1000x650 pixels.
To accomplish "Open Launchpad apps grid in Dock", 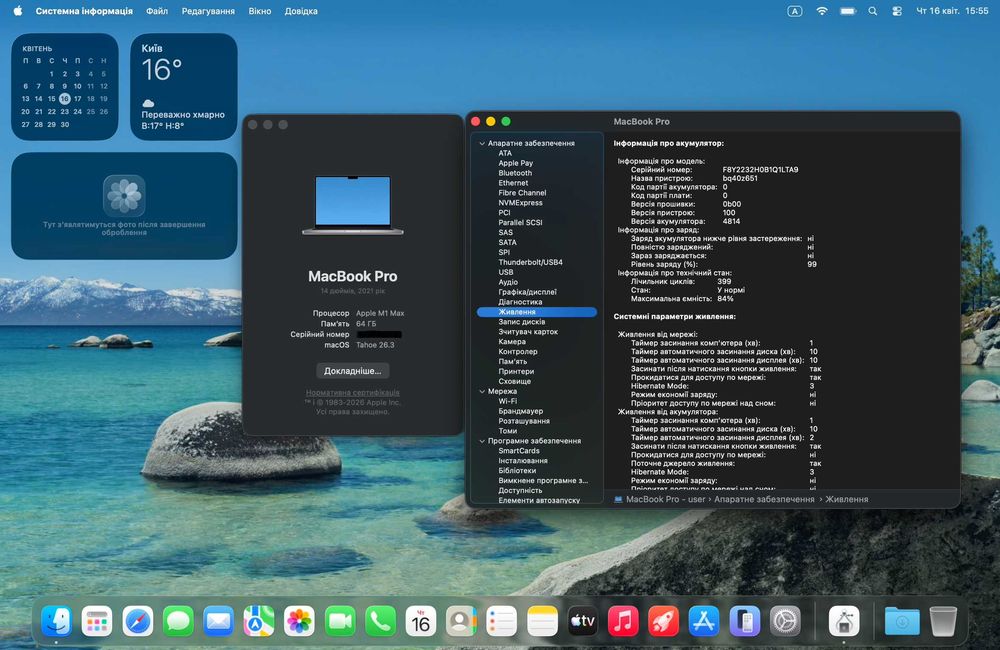I will pos(97,621).
